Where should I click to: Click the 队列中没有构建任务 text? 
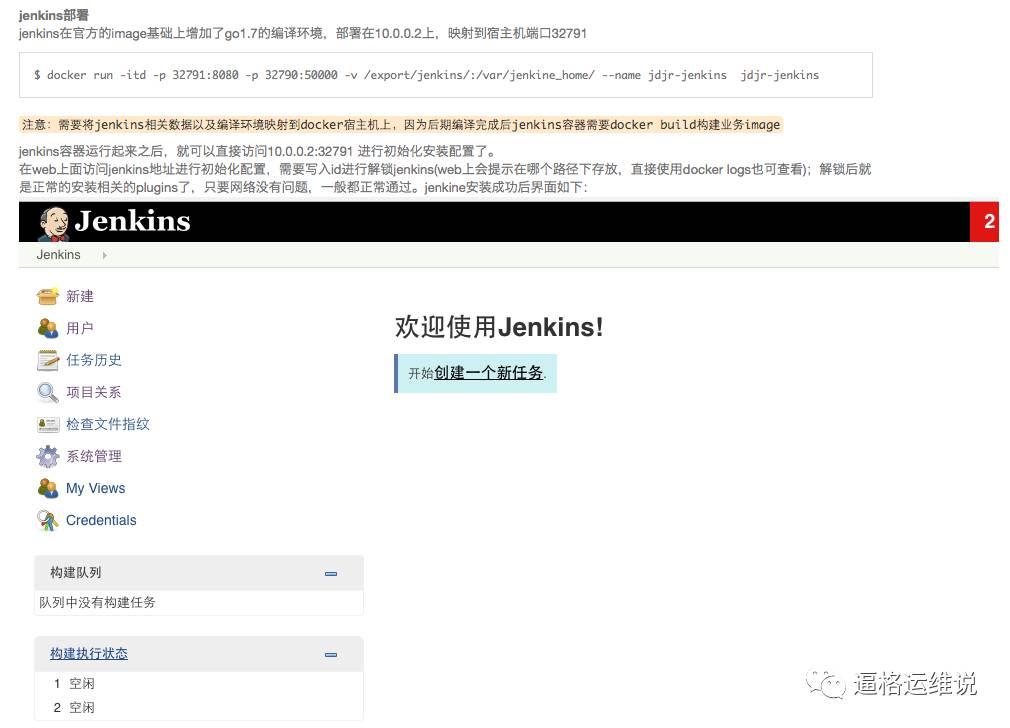[97, 602]
